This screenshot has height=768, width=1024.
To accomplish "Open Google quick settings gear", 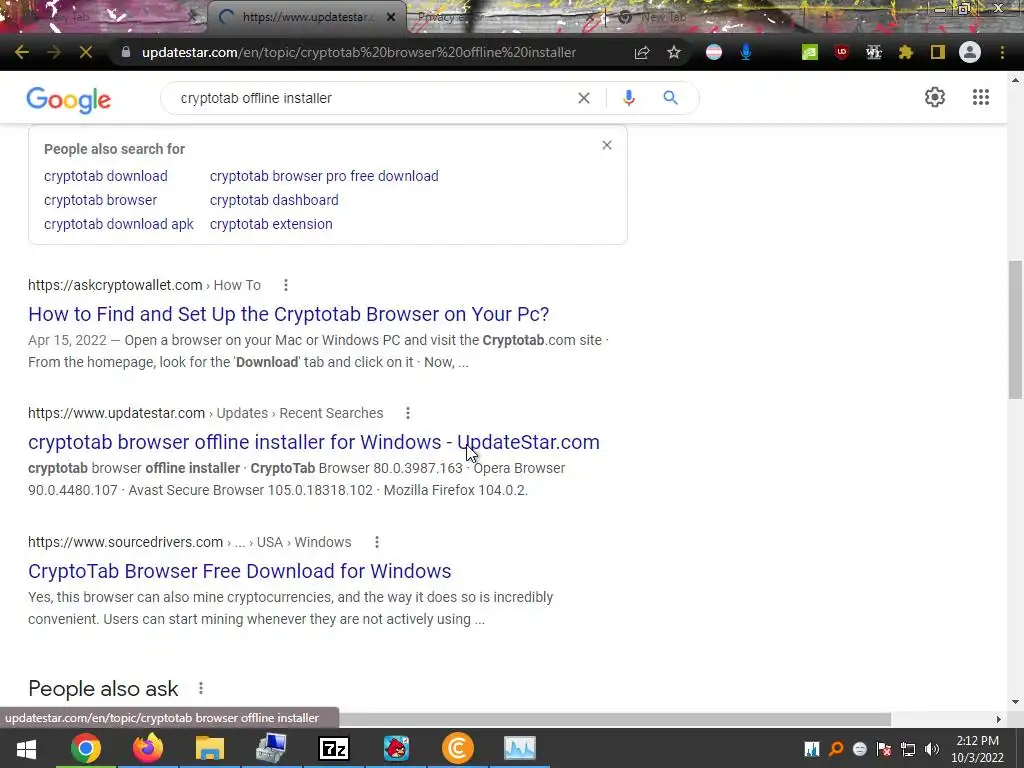I will coord(935,97).
